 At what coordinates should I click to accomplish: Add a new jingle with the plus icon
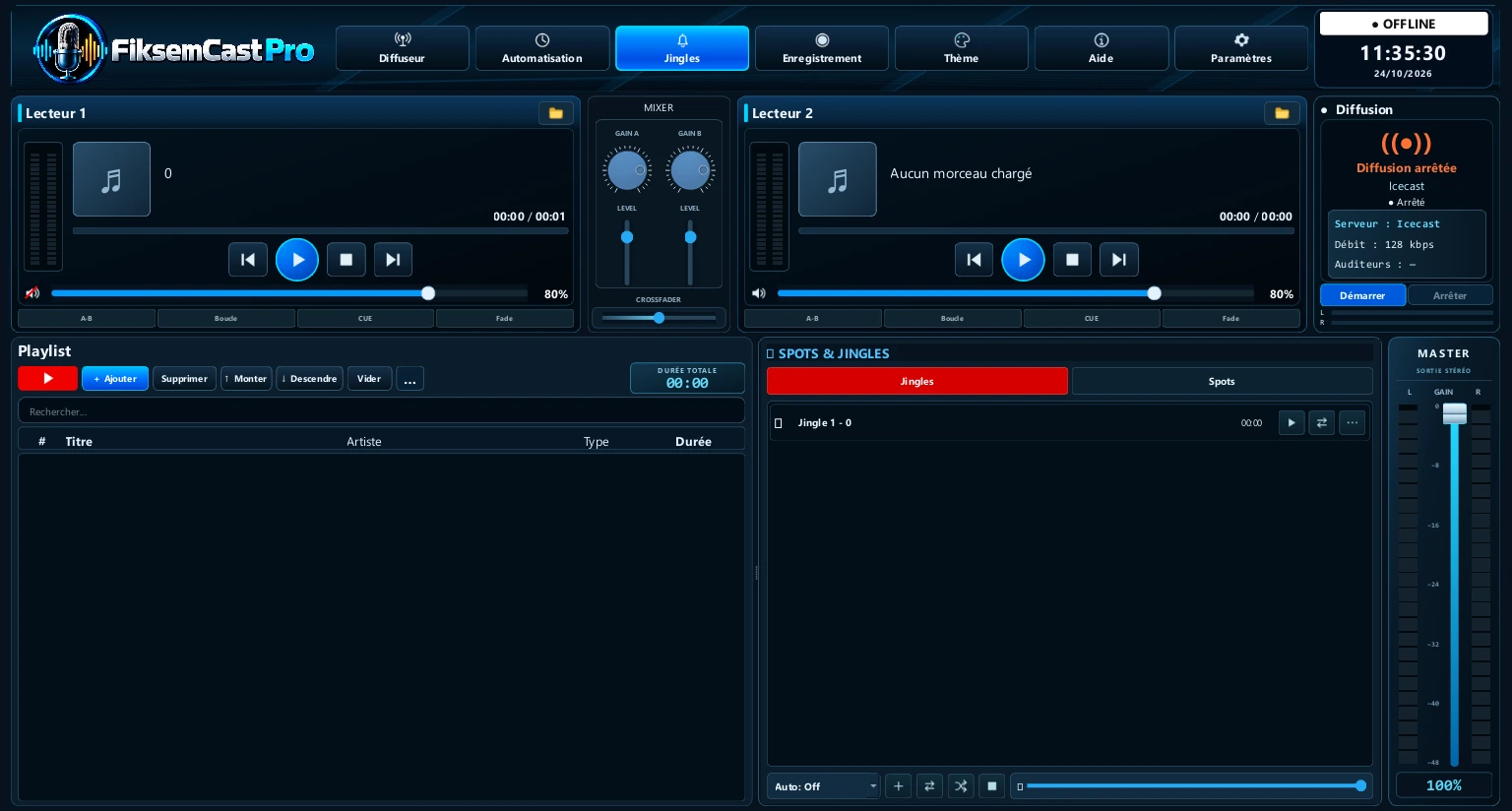point(898,786)
